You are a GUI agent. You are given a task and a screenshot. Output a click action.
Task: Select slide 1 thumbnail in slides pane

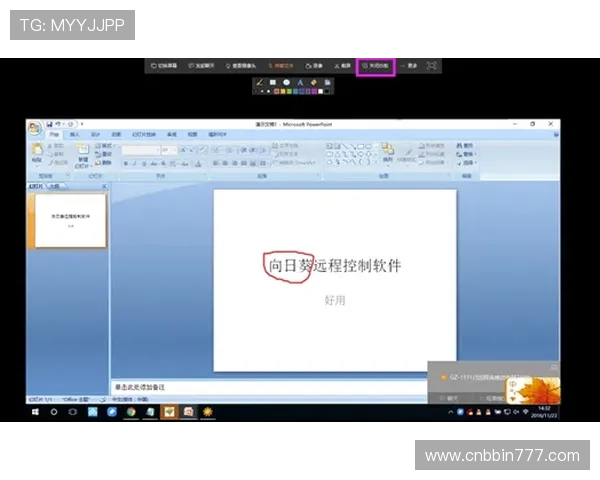point(70,220)
